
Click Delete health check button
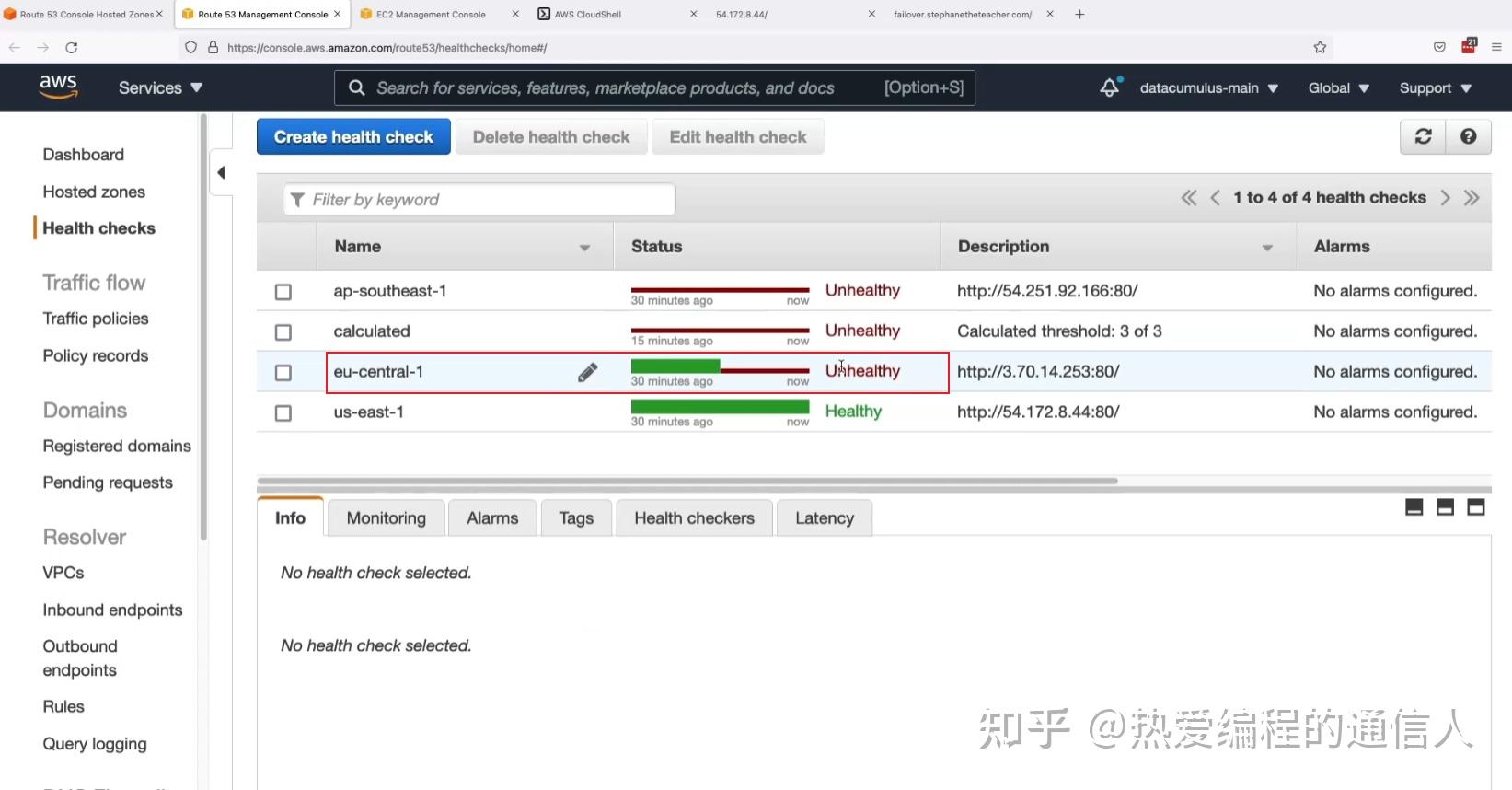551,136
